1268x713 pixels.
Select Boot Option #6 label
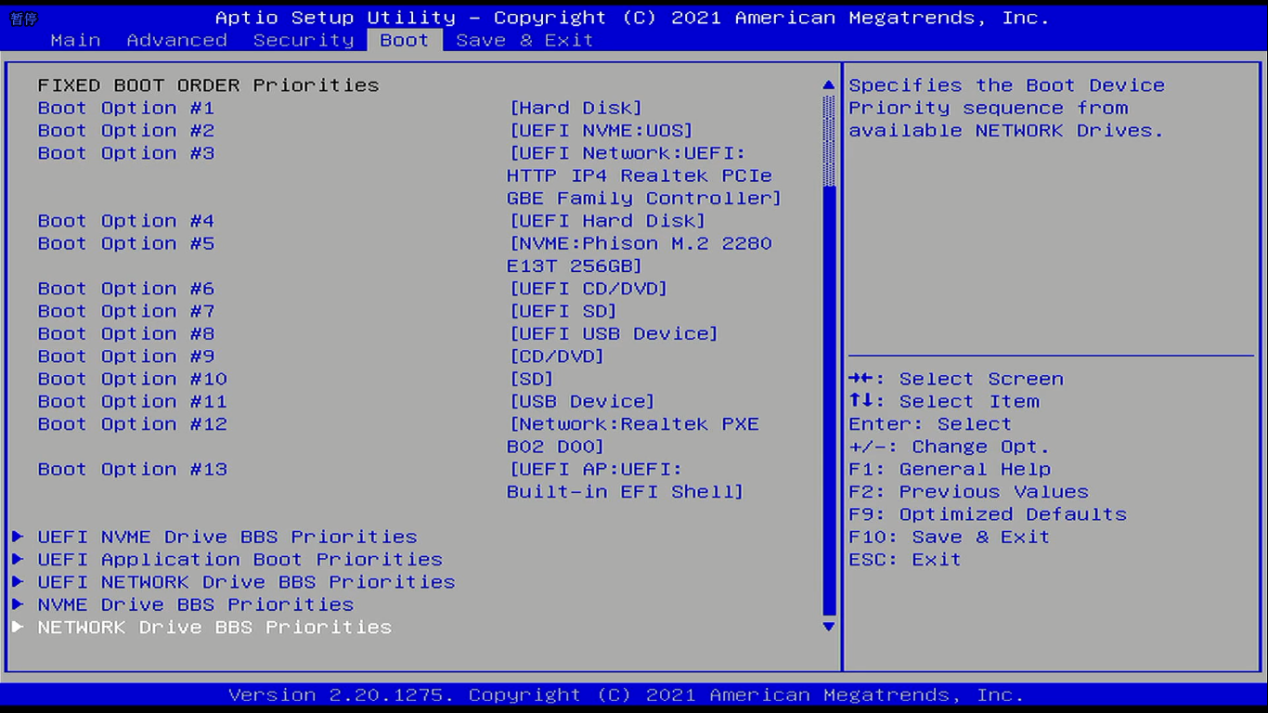coord(126,289)
